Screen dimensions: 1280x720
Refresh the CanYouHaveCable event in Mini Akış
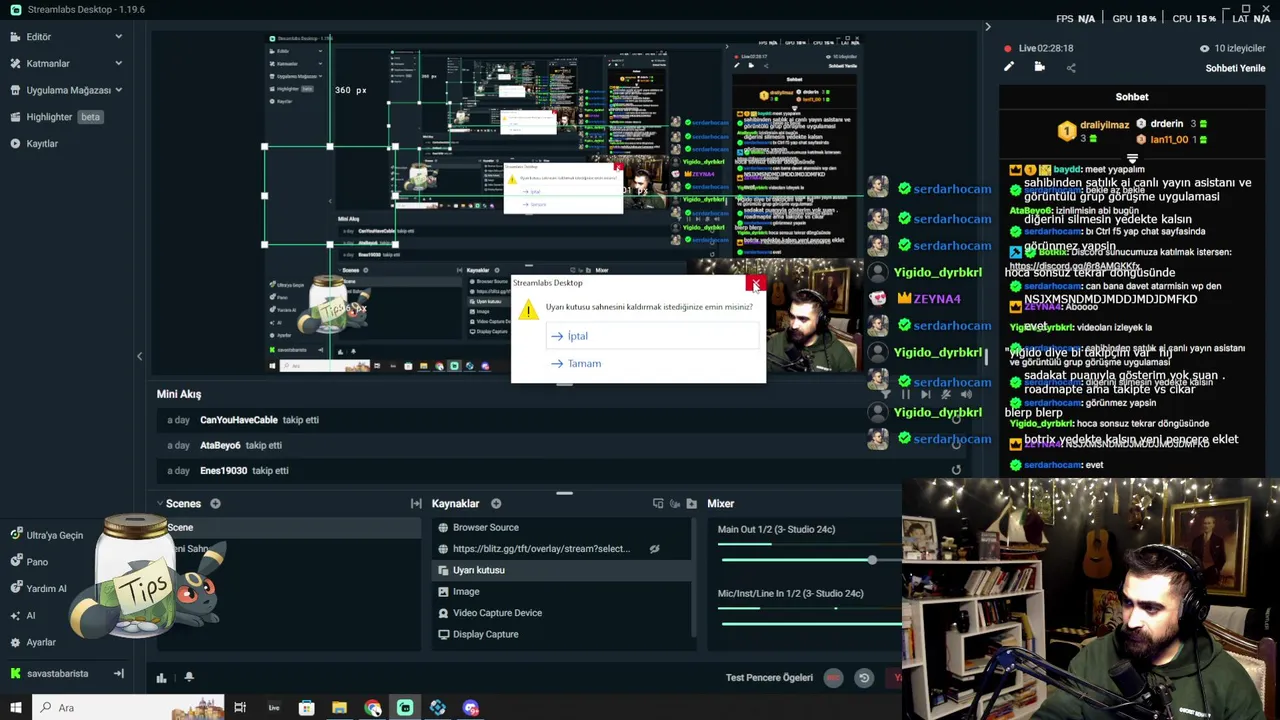pyautogui.click(x=956, y=420)
